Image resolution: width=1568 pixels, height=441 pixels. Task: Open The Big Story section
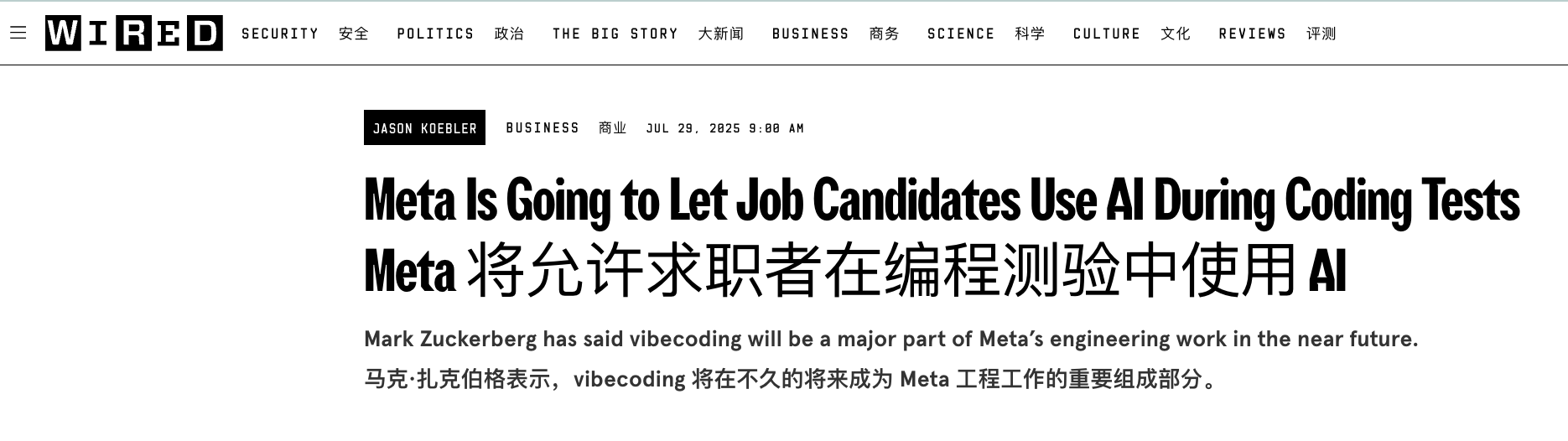tap(615, 34)
